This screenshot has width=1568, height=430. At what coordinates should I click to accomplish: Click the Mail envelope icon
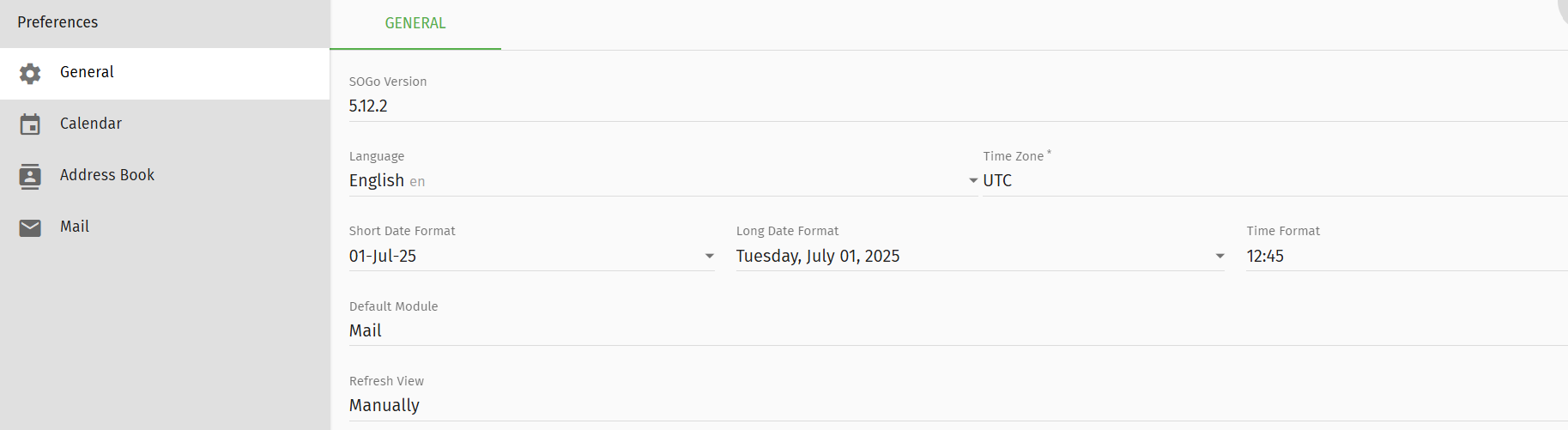[30, 227]
